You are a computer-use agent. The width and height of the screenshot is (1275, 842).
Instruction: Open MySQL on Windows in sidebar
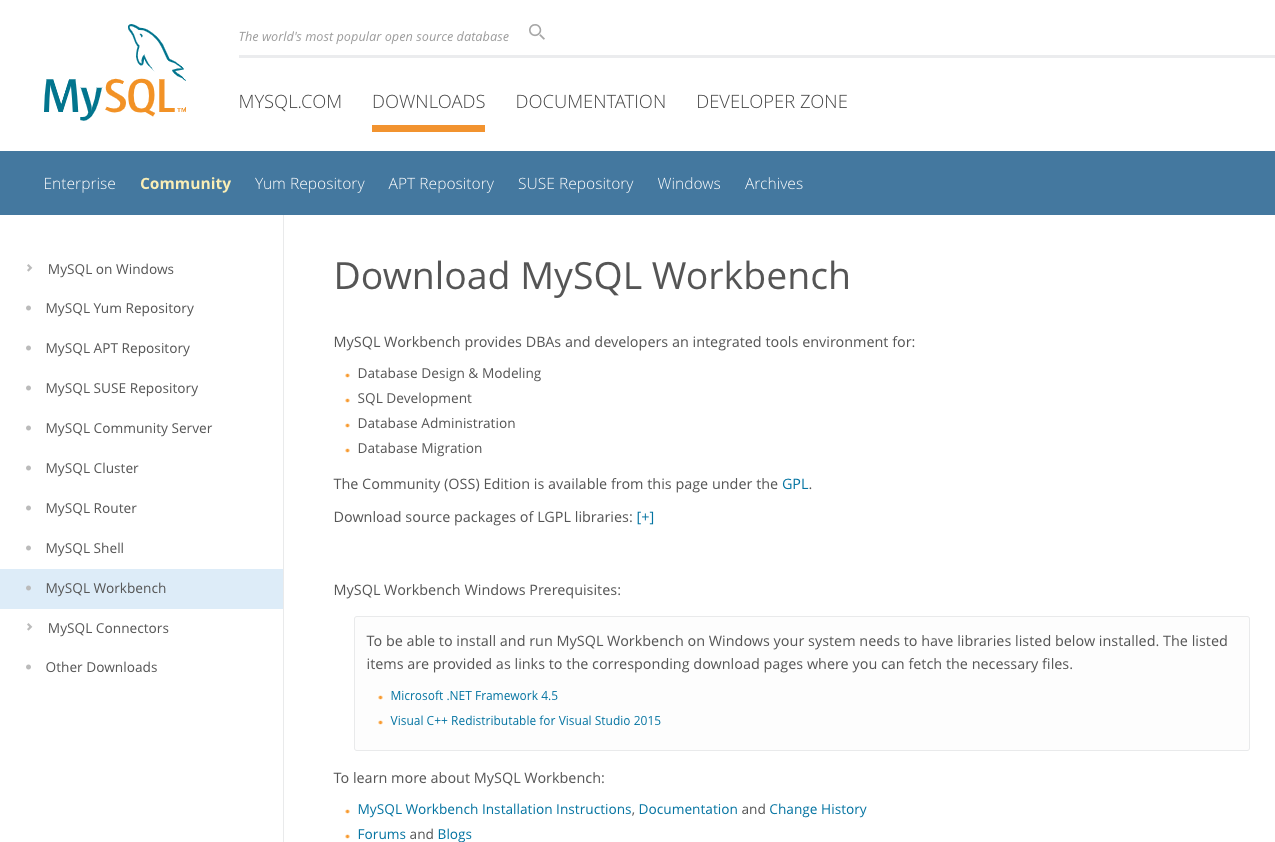tap(111, 269)
